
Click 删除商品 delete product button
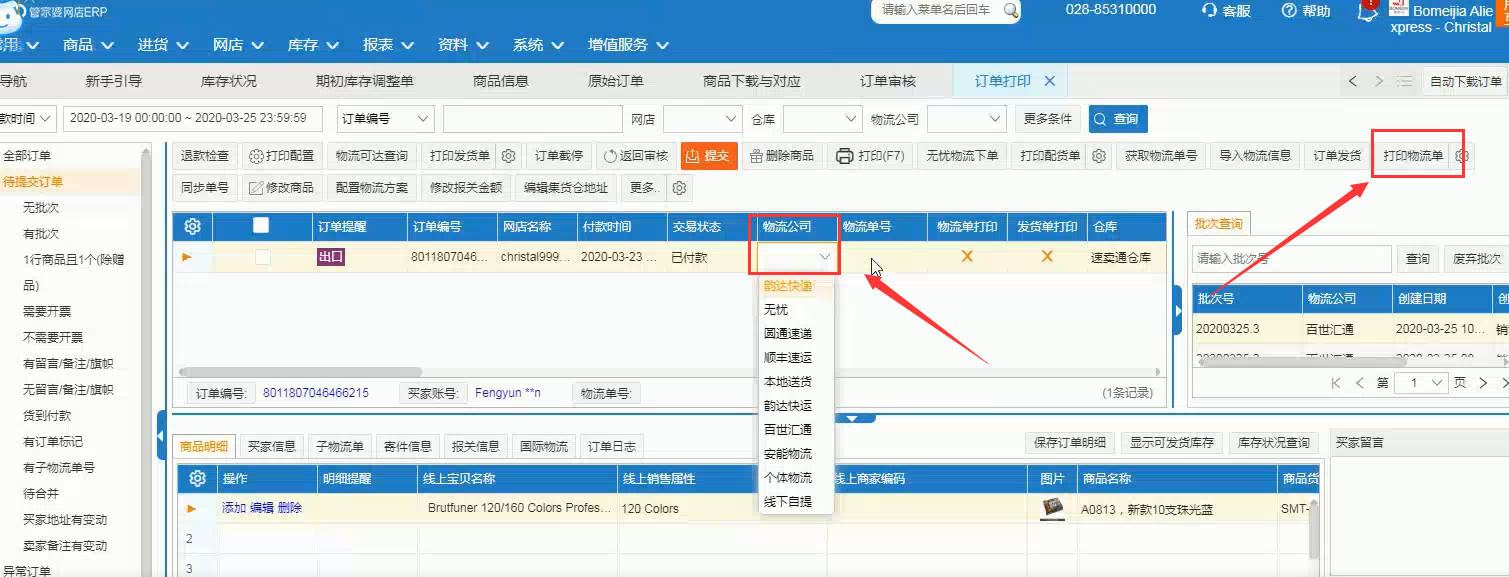(782, 156)
